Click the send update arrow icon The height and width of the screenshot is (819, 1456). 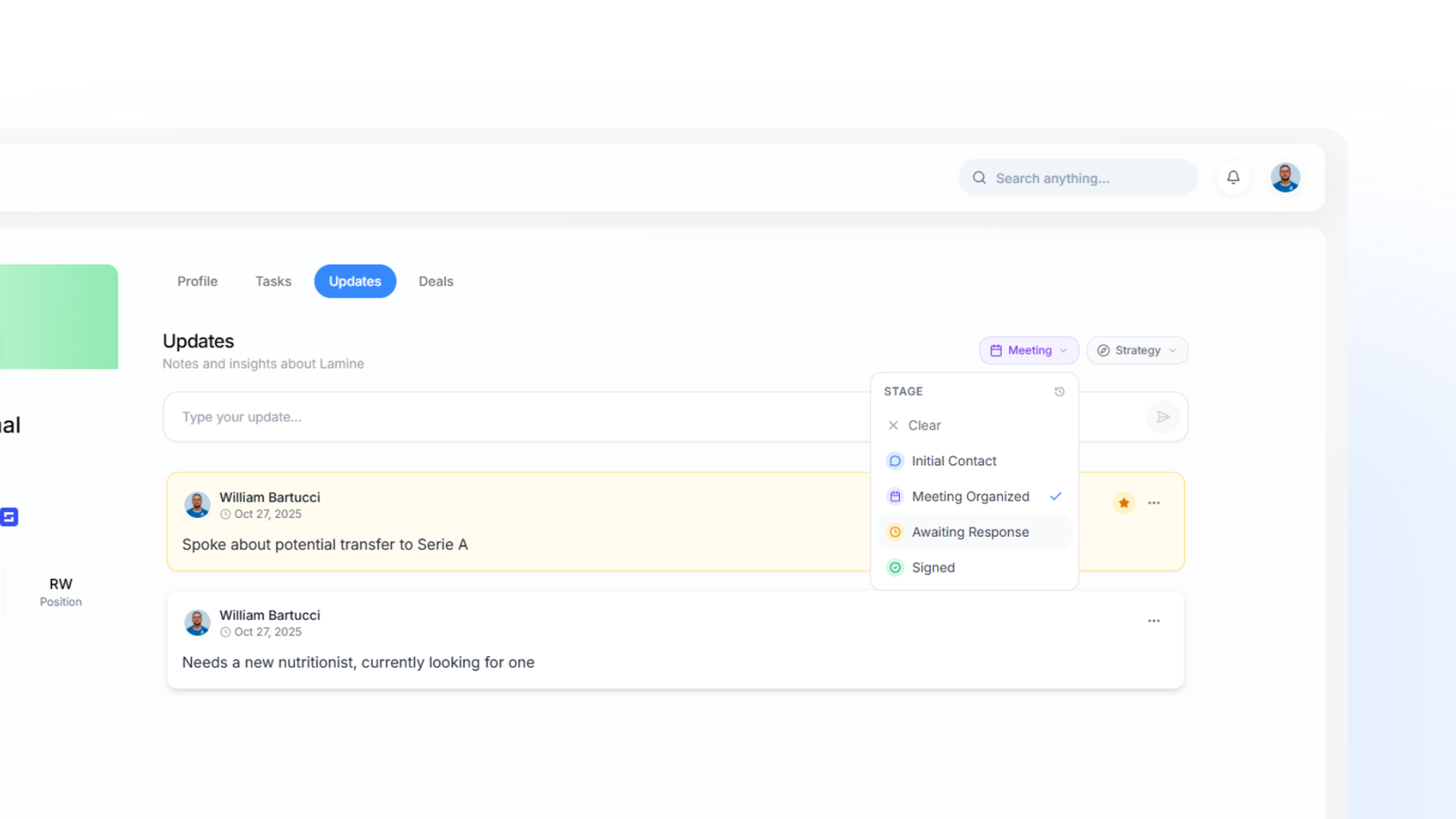[1163, 417]
